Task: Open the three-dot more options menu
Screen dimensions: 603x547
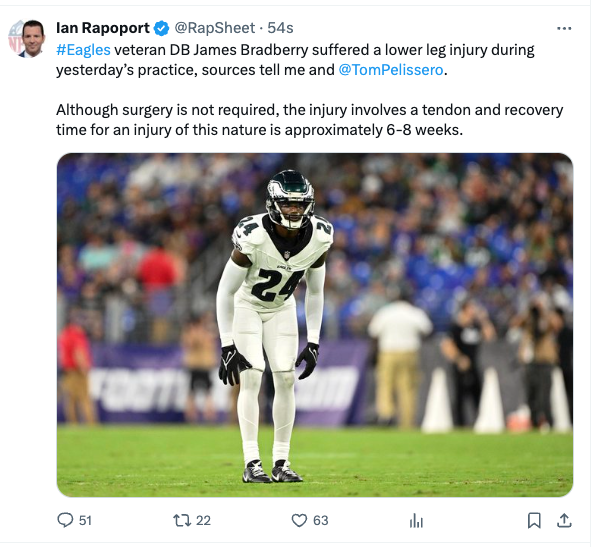Action: click(x=564, y=28)
